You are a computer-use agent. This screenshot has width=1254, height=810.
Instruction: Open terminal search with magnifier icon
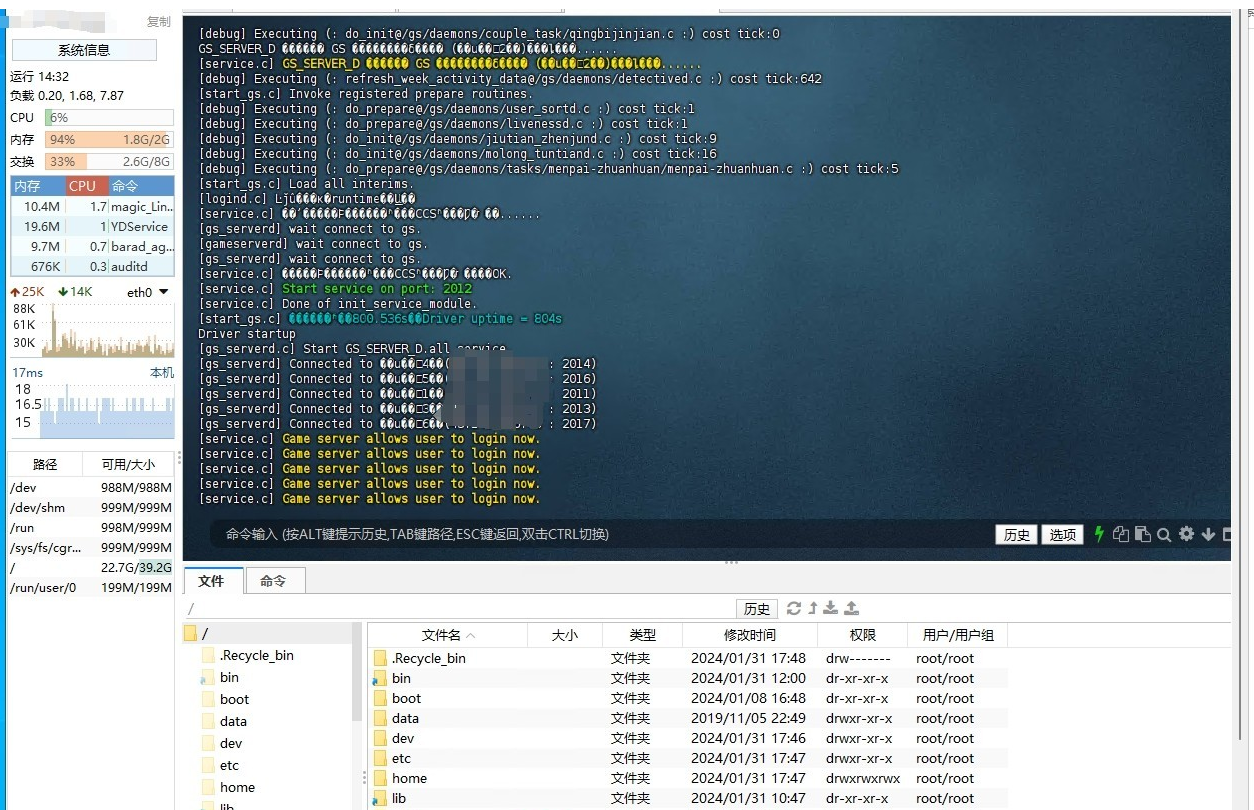coord(1164,534)
